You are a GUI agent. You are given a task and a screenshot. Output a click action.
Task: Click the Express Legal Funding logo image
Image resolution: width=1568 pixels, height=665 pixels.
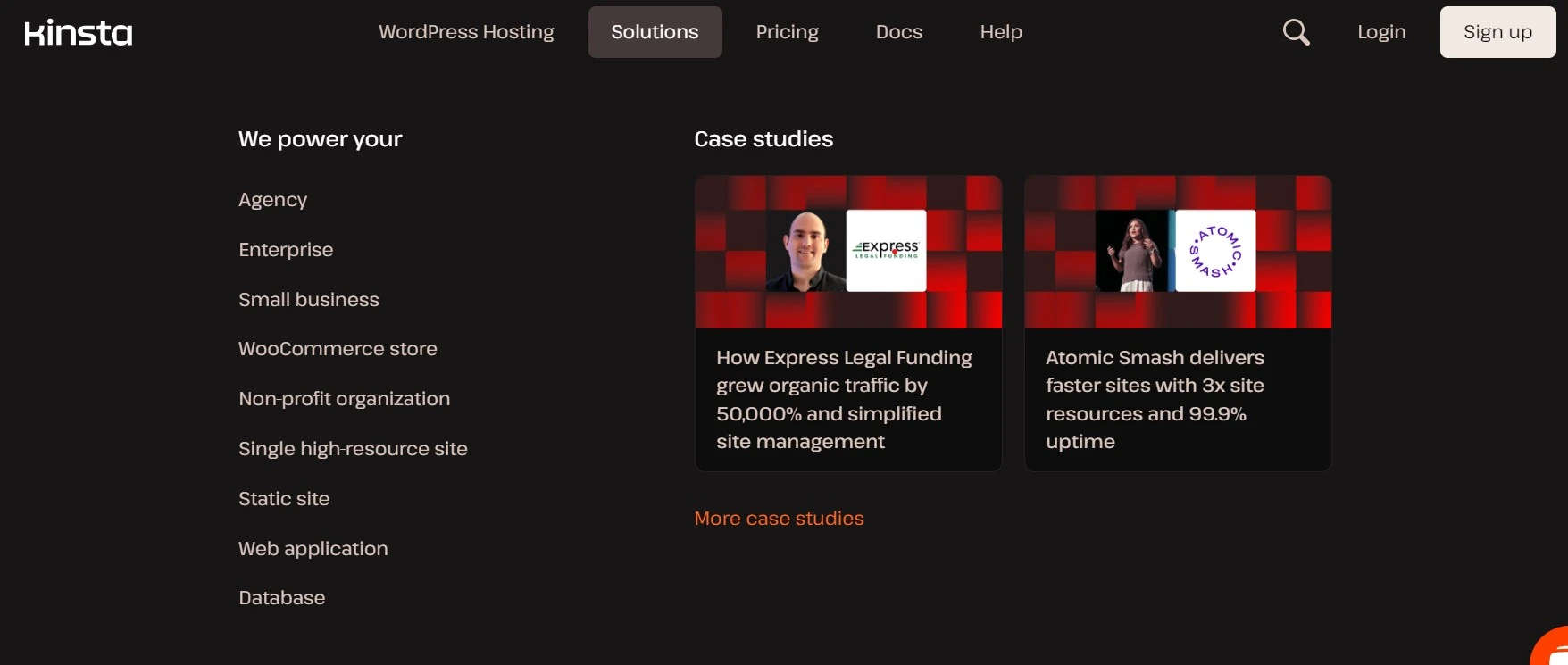click(886, 251)
